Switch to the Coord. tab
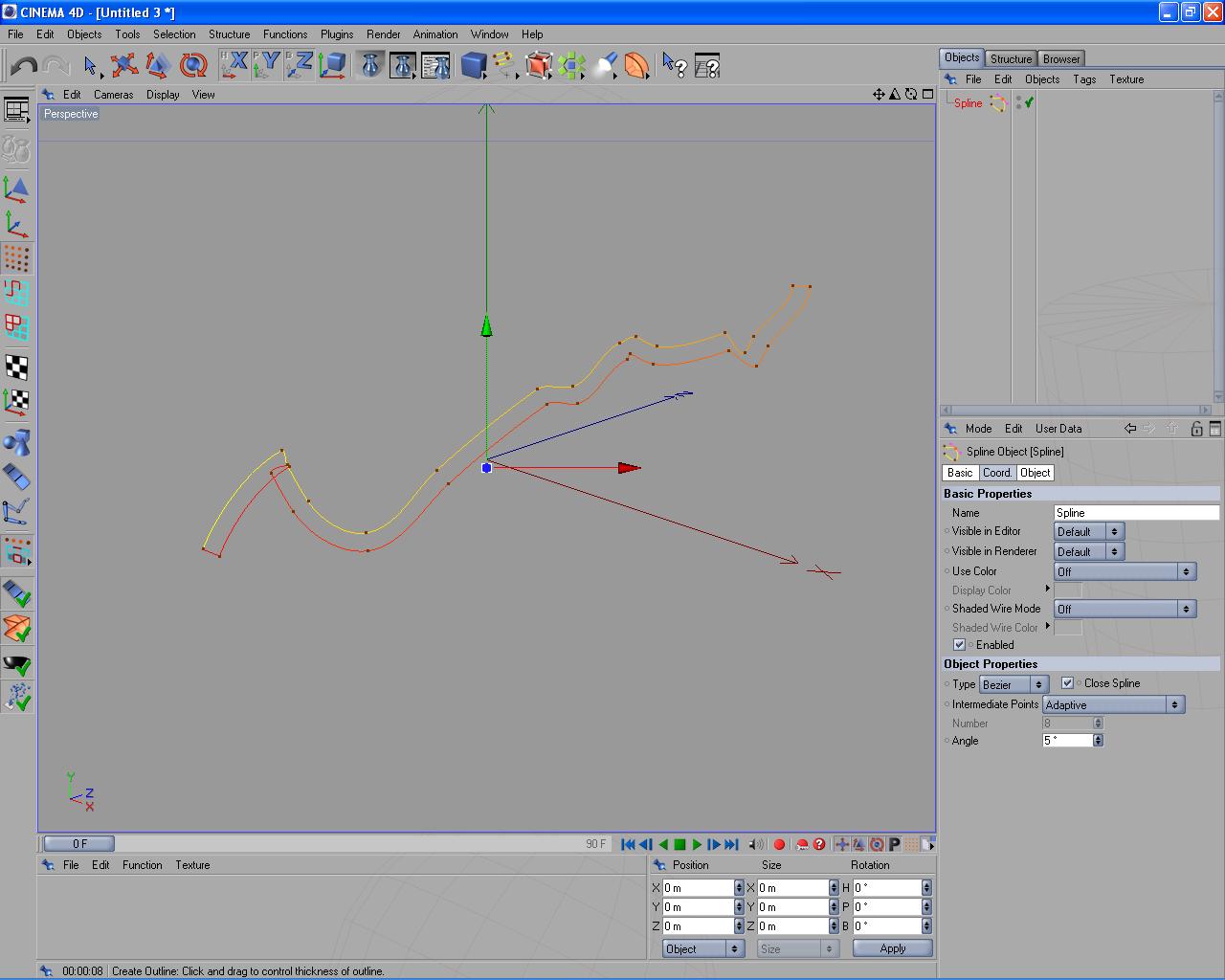This screenshot has height=980, width=1225. click(996, 473)
